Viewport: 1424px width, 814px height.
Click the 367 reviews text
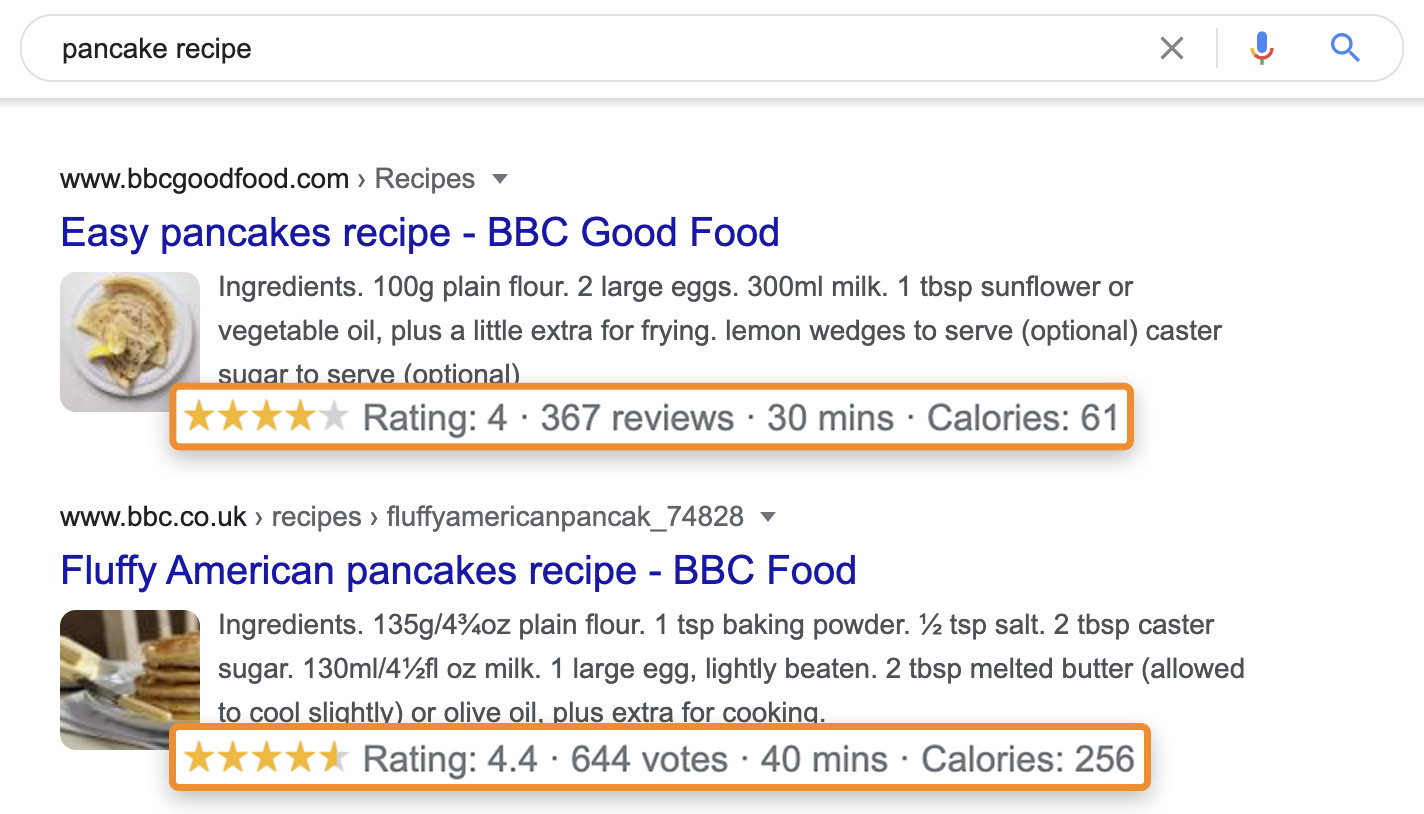coord(637,417)
